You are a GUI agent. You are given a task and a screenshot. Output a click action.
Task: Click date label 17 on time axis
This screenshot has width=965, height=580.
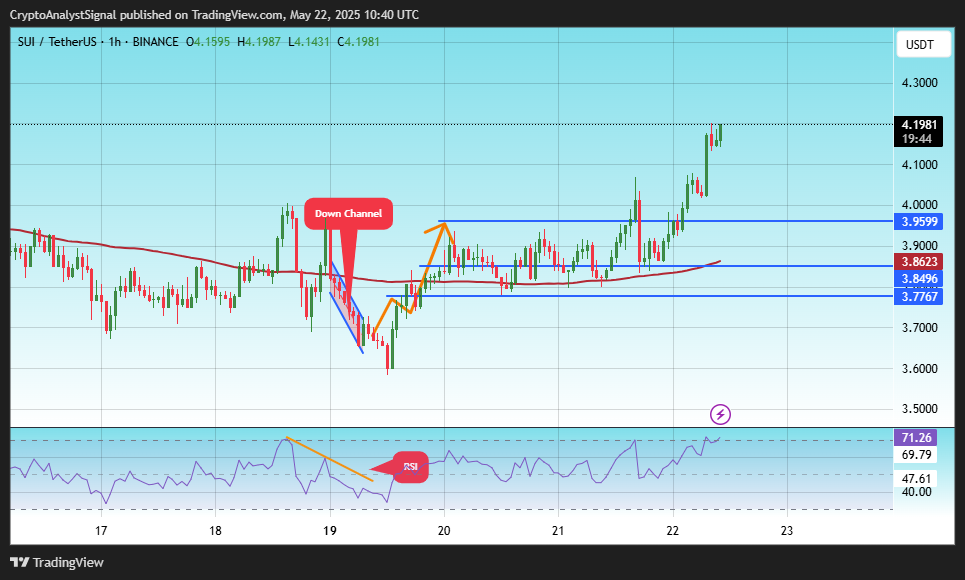pyautogui.click(x=101, y=531)
